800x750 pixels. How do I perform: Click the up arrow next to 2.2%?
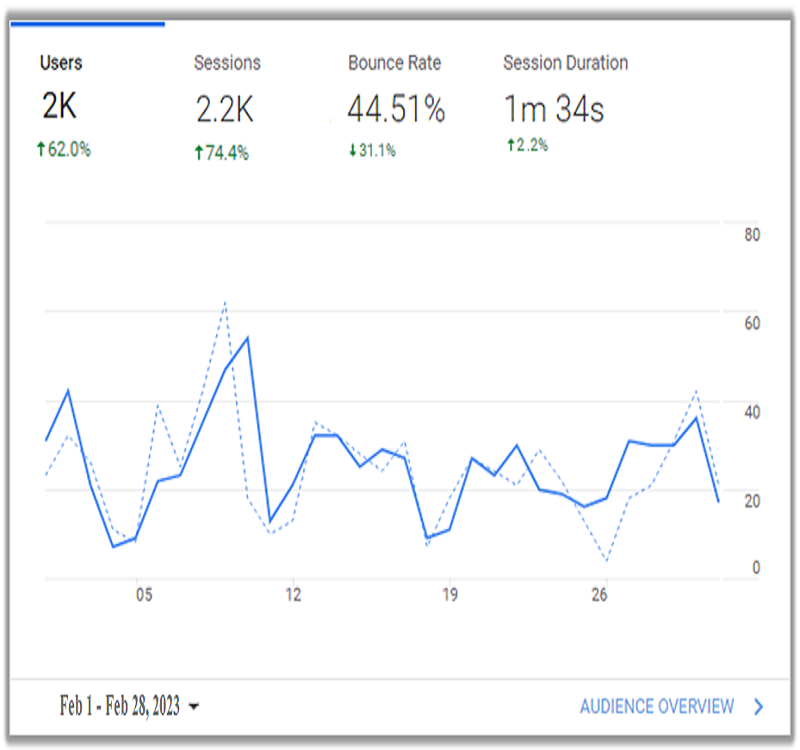(509, 146)
